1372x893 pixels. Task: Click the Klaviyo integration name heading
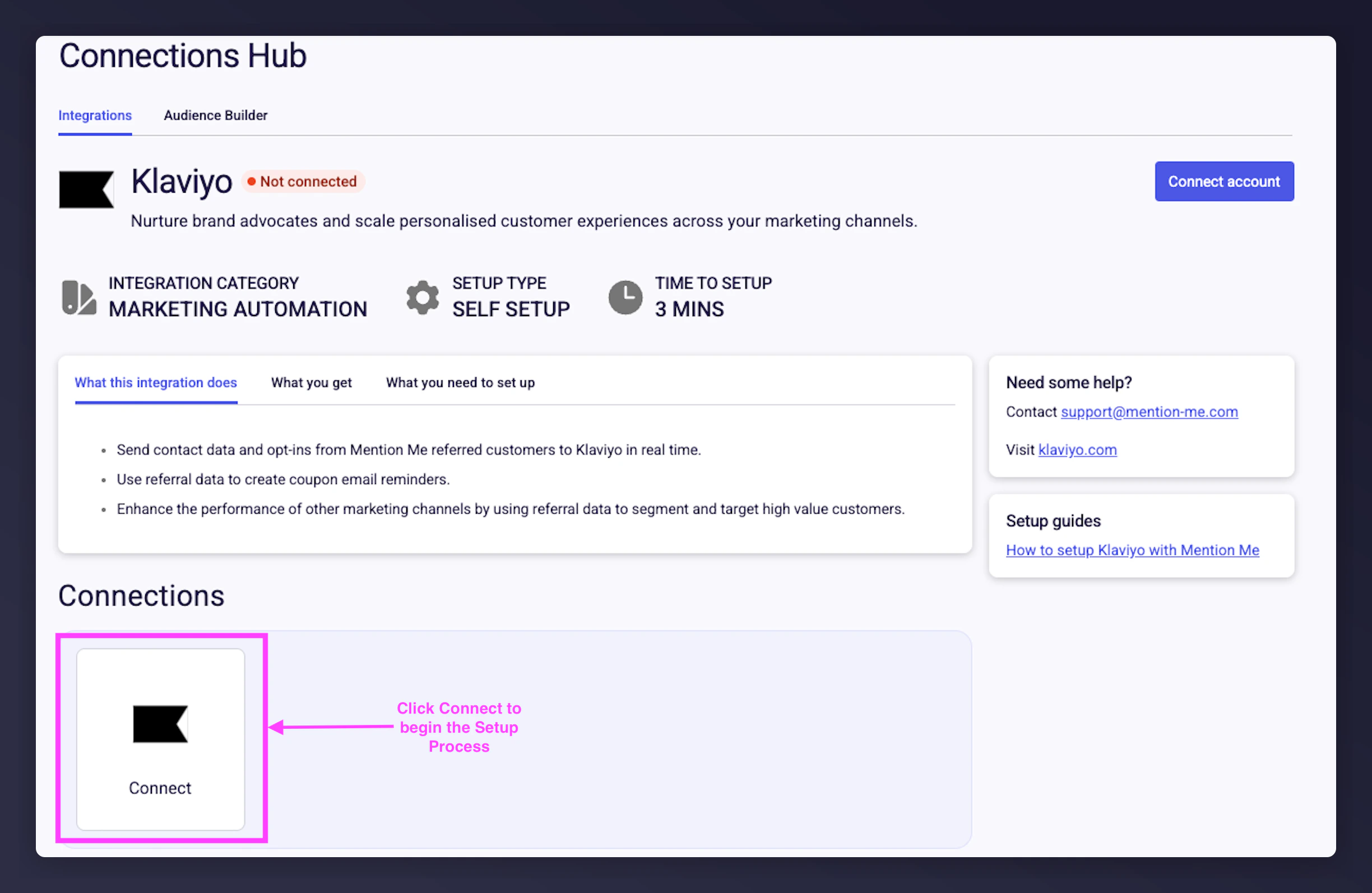[182, 182]
